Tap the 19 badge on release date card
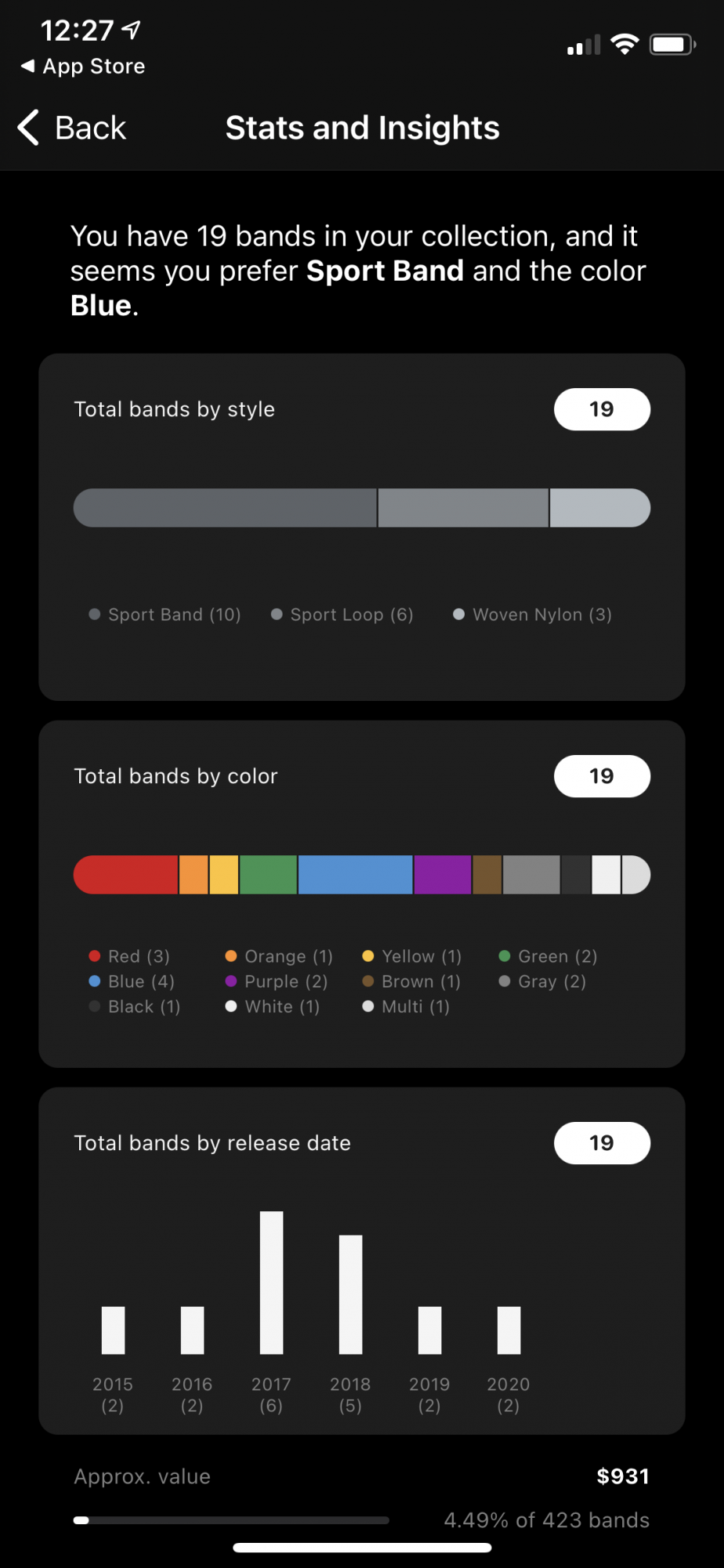 pos(602,1143)
